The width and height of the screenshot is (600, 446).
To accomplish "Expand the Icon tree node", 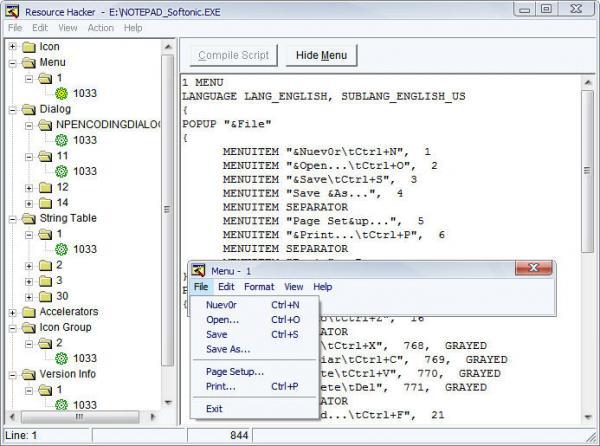I will (11, 47).
